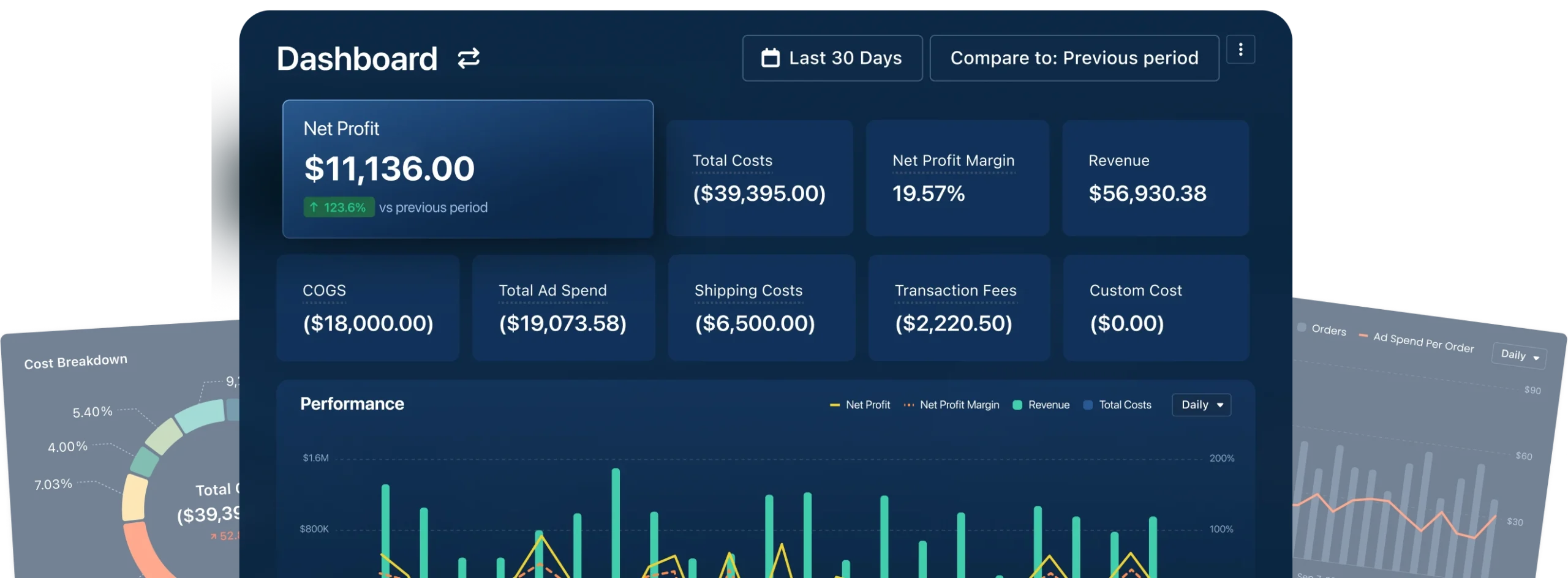Click the tallest green revenue bar
The height and width of the screenshot is (578, 1568).
tap(616, 523)
